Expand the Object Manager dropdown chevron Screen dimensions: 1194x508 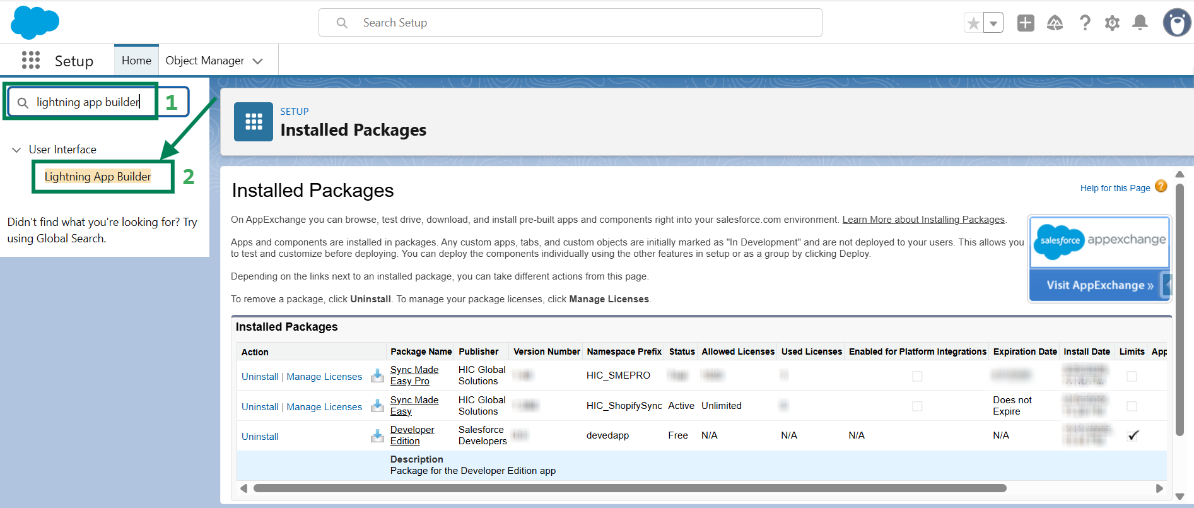coord(258,61)
